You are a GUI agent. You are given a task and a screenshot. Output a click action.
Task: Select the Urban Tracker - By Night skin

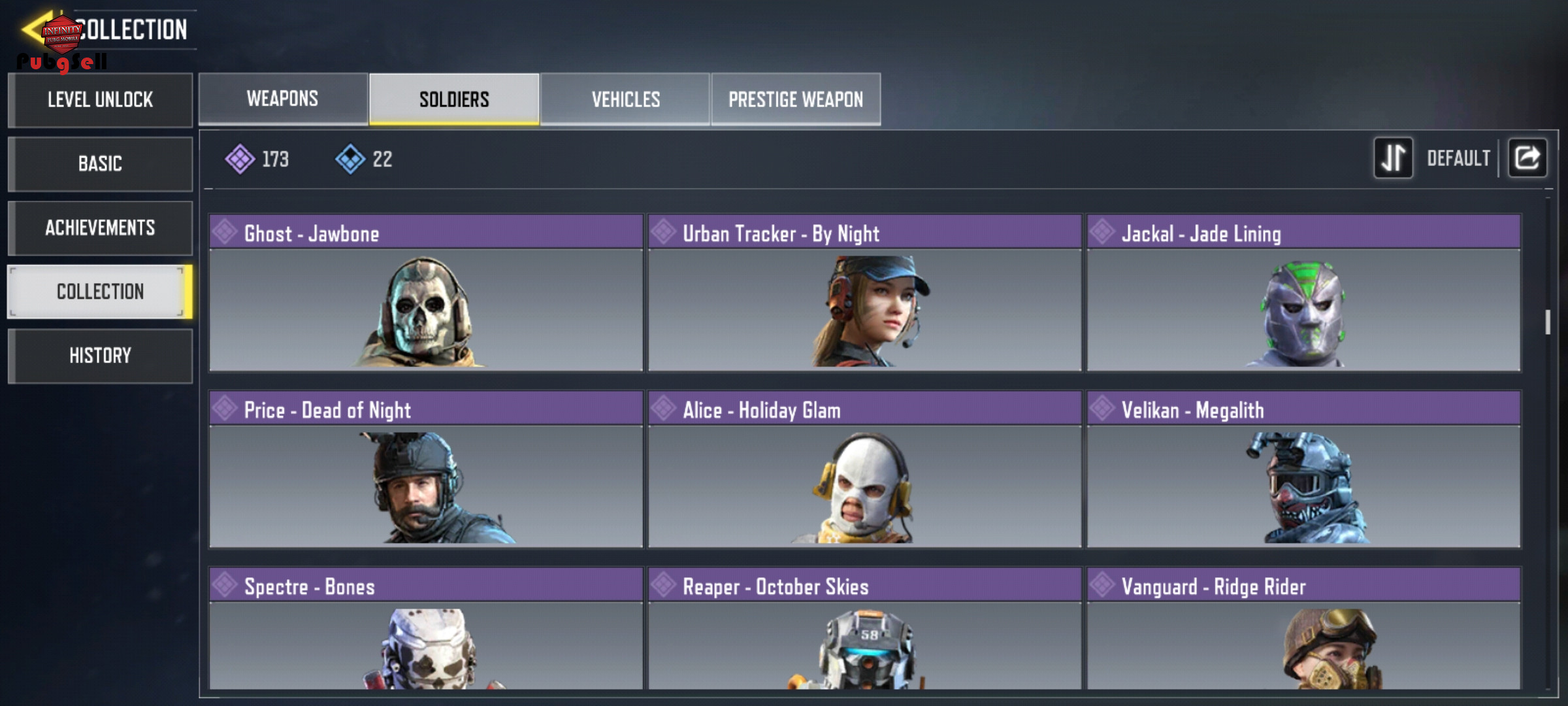pos(864,293)
